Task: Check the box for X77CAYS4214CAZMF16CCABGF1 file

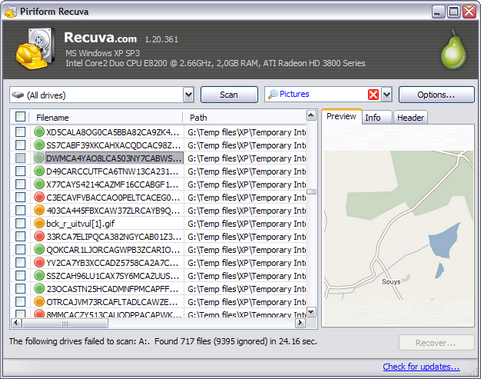Action: pyautogui.click(x=20, y=184)
